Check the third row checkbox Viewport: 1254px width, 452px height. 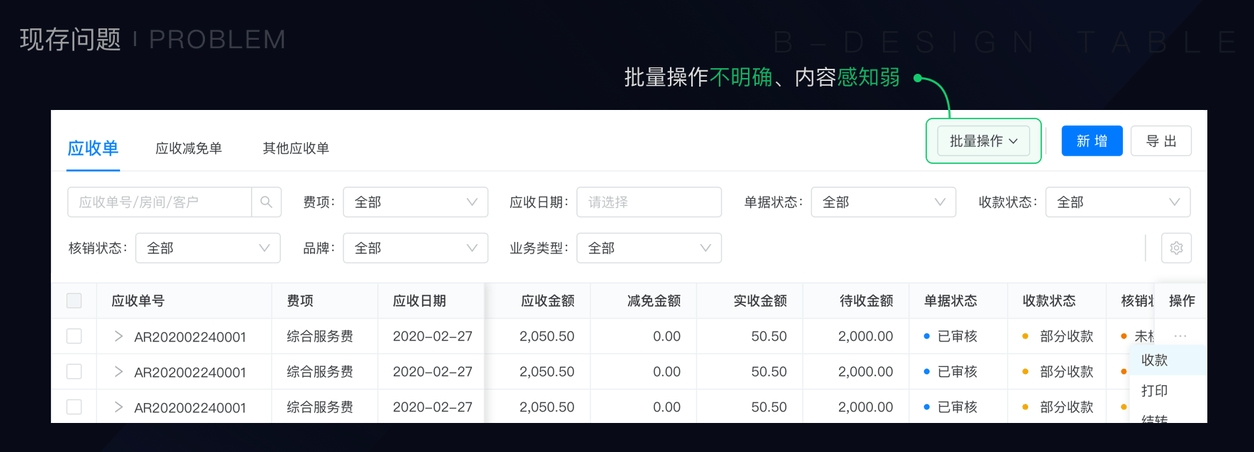click(x=74, y=407)
